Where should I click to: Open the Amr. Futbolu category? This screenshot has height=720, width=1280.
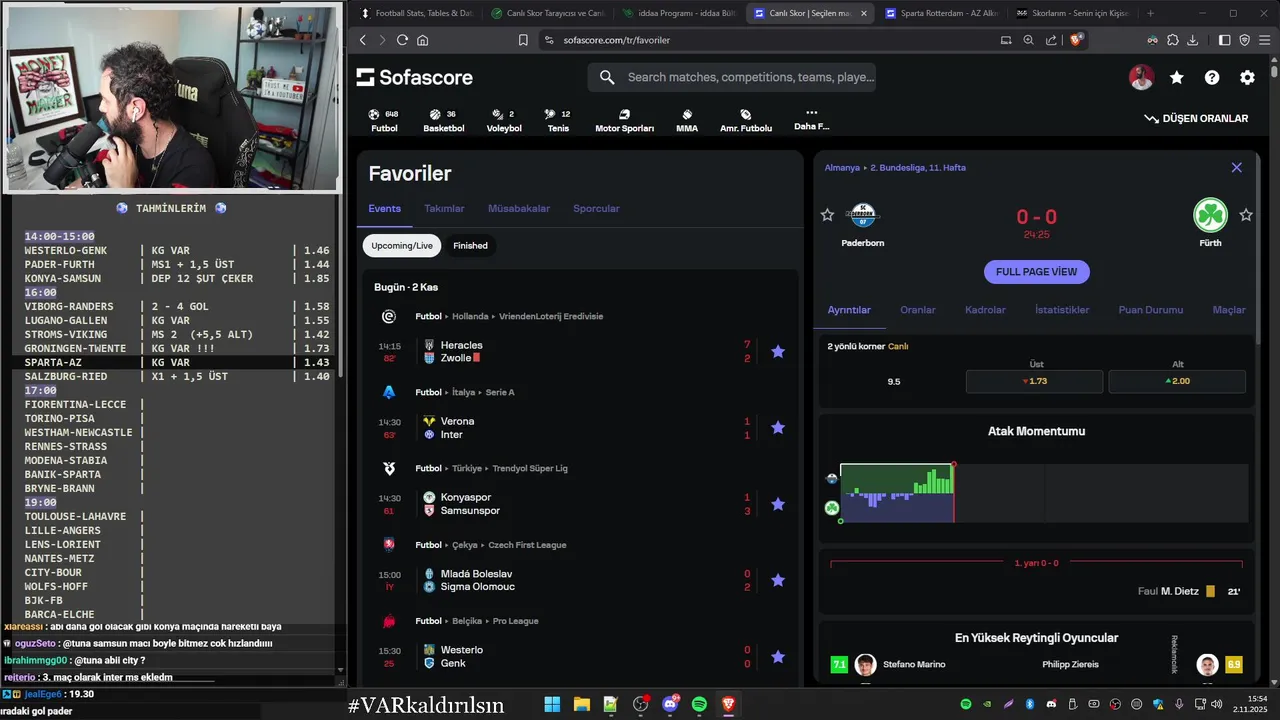click(746, 120)
